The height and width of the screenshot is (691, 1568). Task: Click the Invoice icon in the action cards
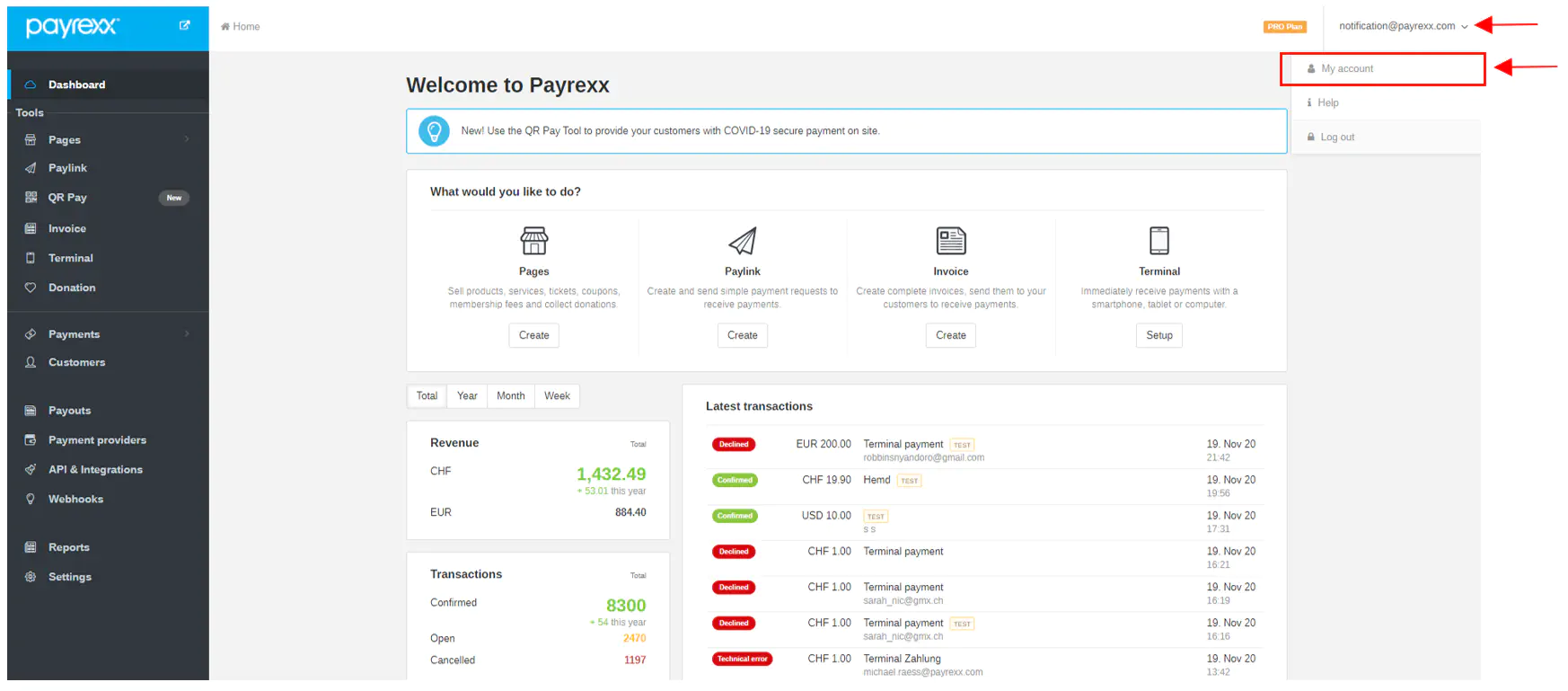(x=950, y=241)
